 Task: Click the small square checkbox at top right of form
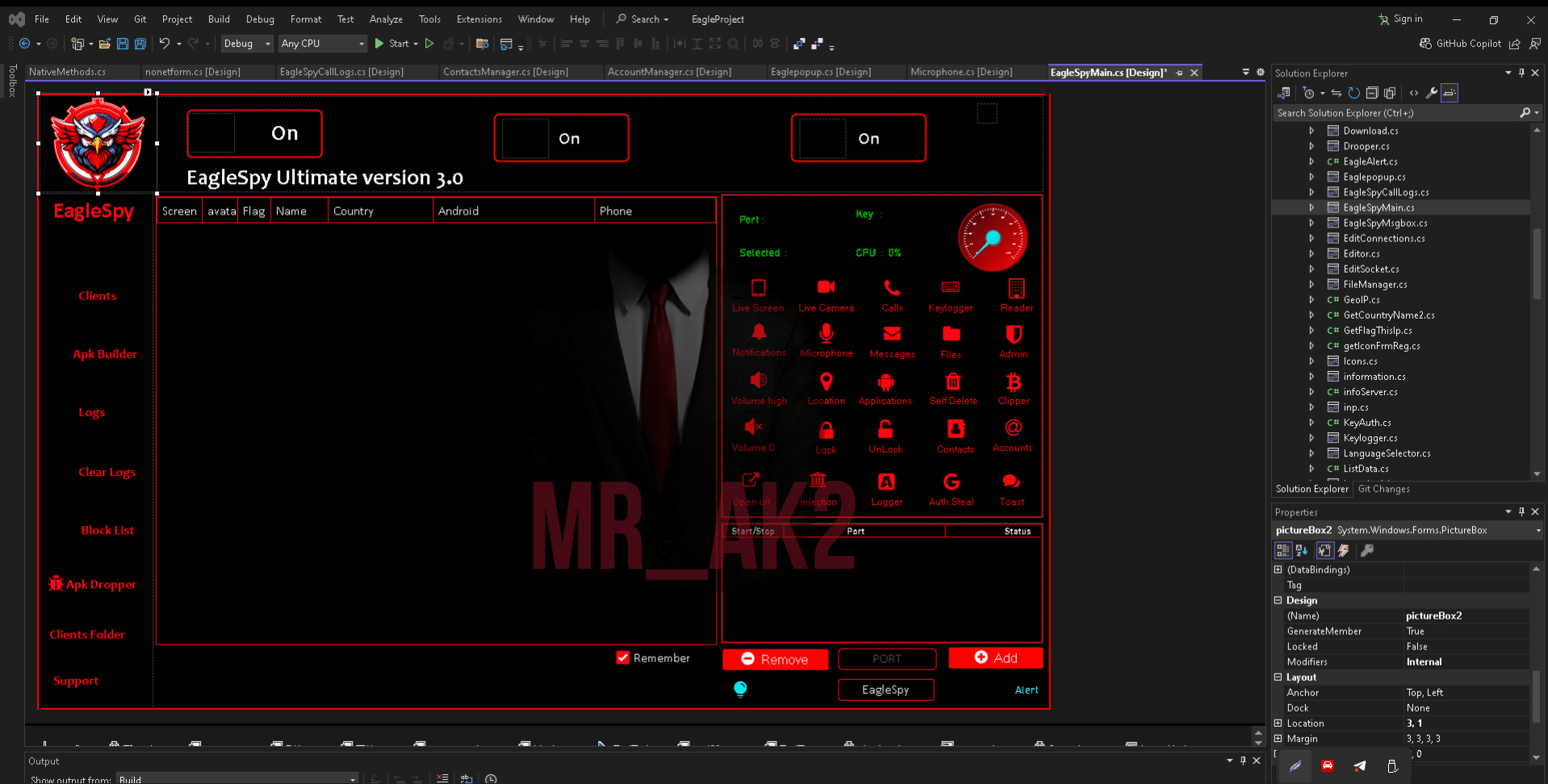(x=987, y=114)
